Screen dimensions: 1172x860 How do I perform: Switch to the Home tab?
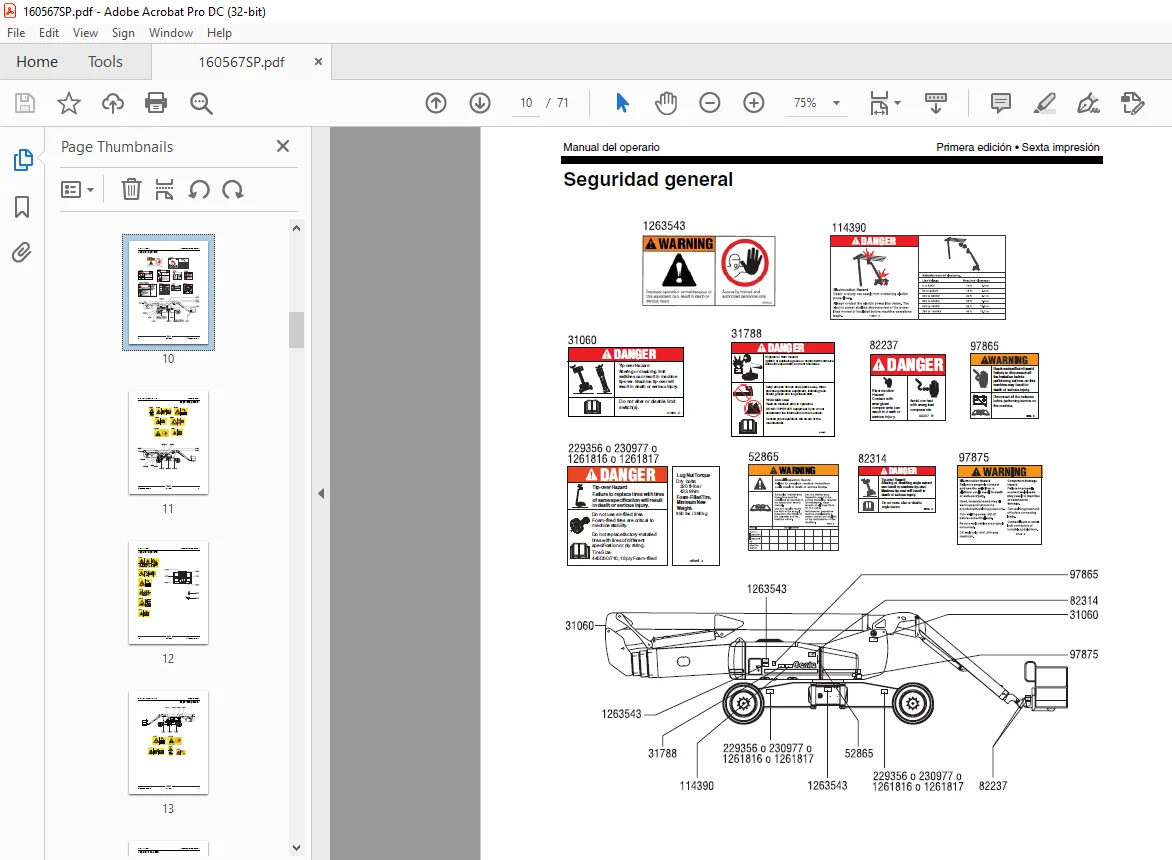tap(37, 62)
